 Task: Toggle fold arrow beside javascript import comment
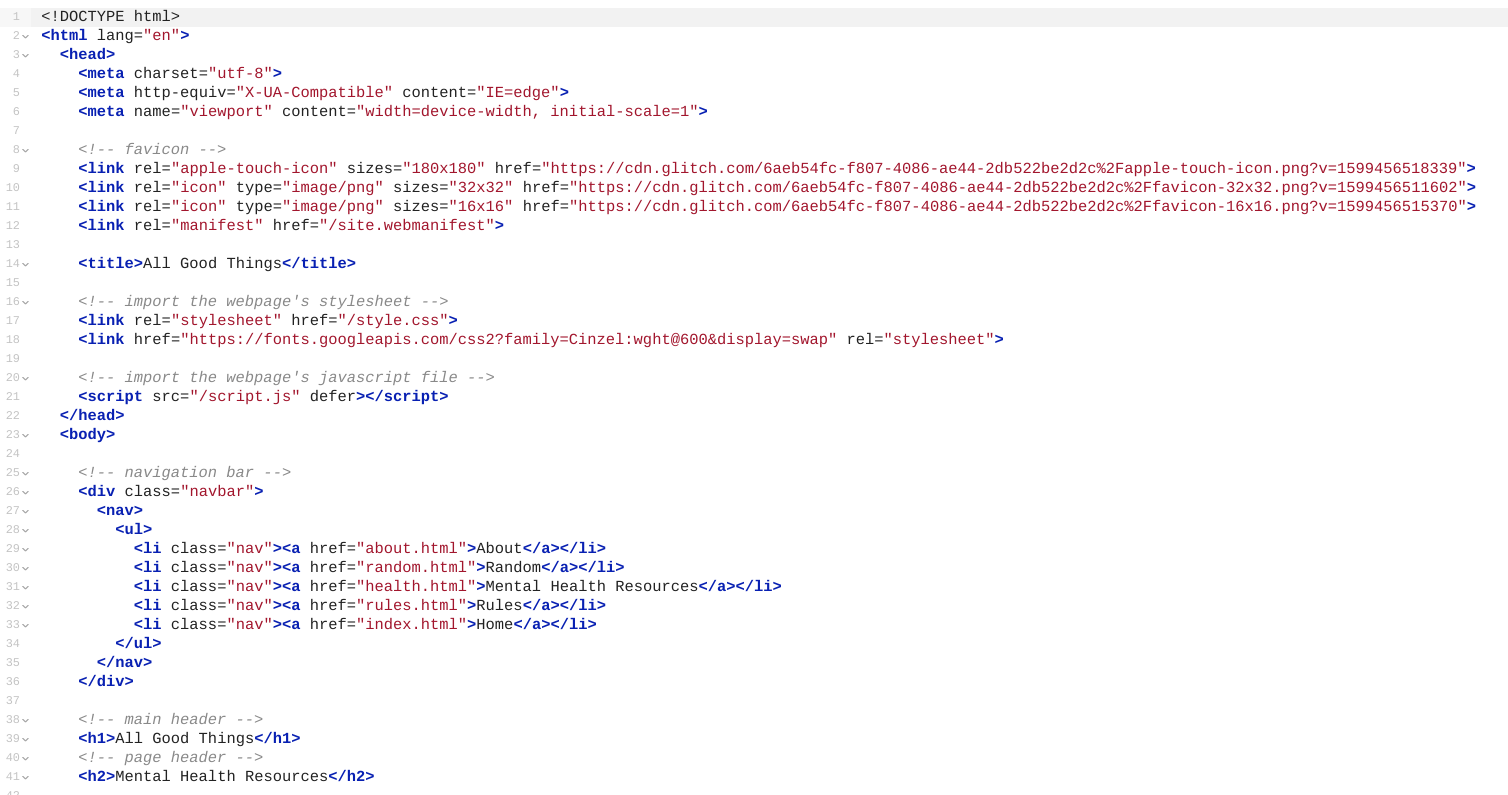(26, 378)
